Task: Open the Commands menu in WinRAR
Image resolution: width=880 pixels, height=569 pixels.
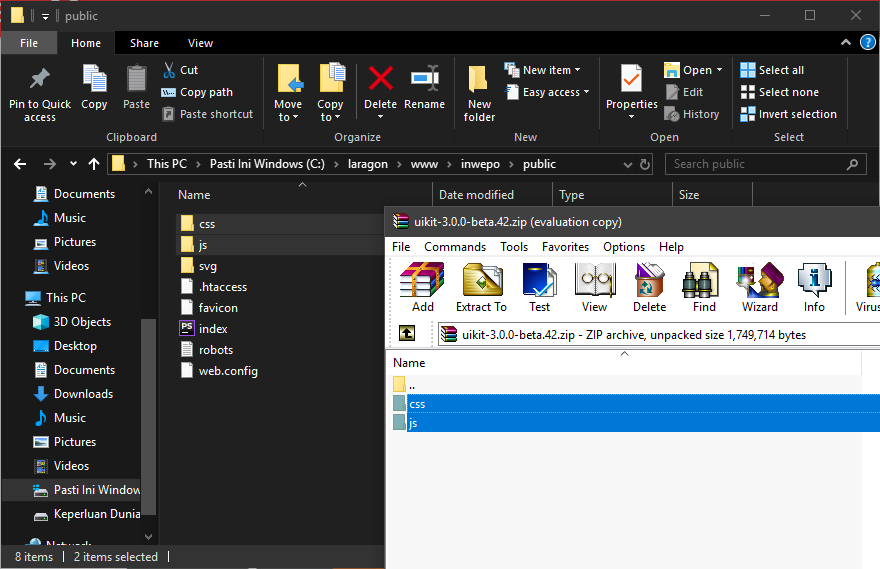Action: 455,247
